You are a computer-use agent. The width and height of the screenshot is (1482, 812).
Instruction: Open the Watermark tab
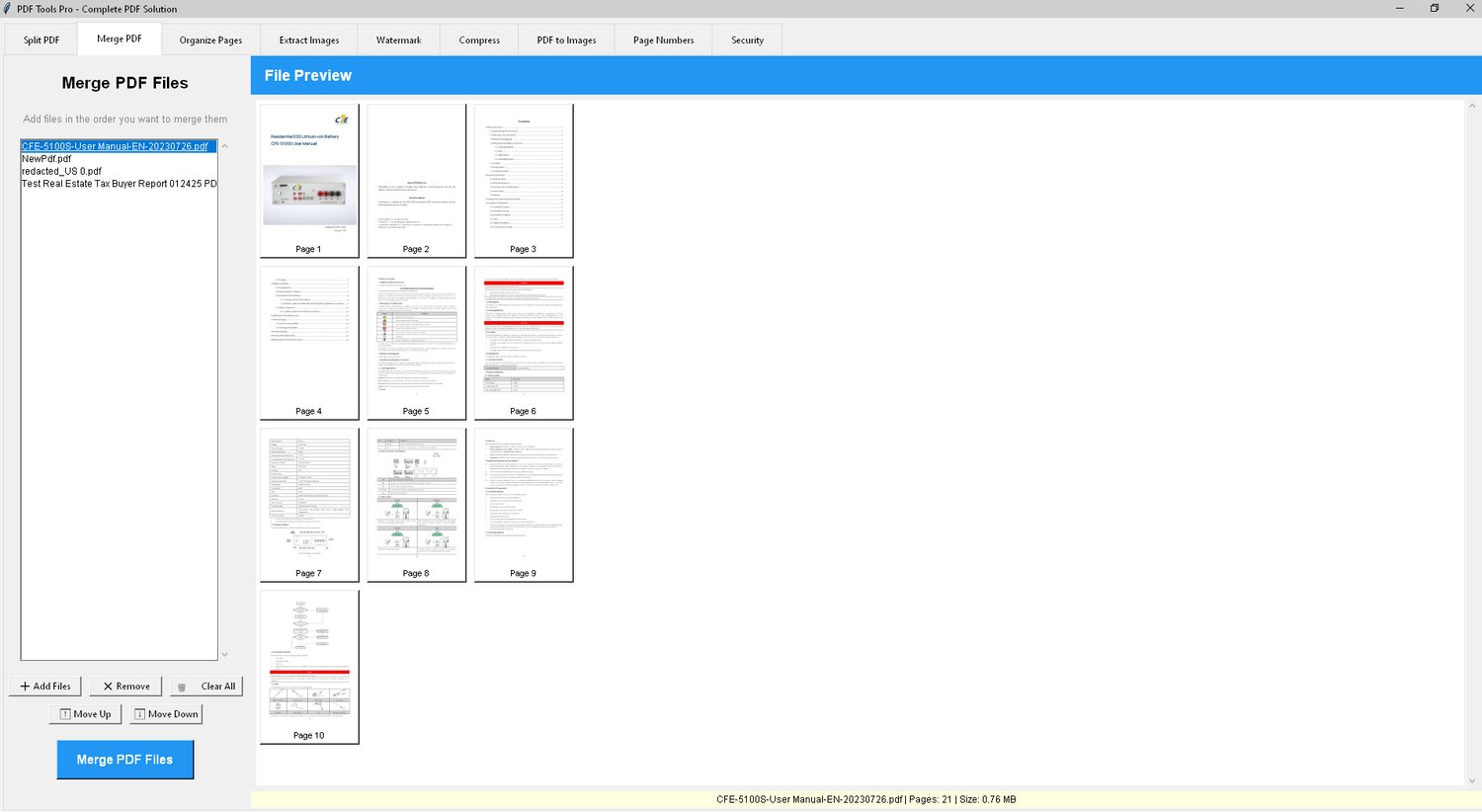(399, 41)
